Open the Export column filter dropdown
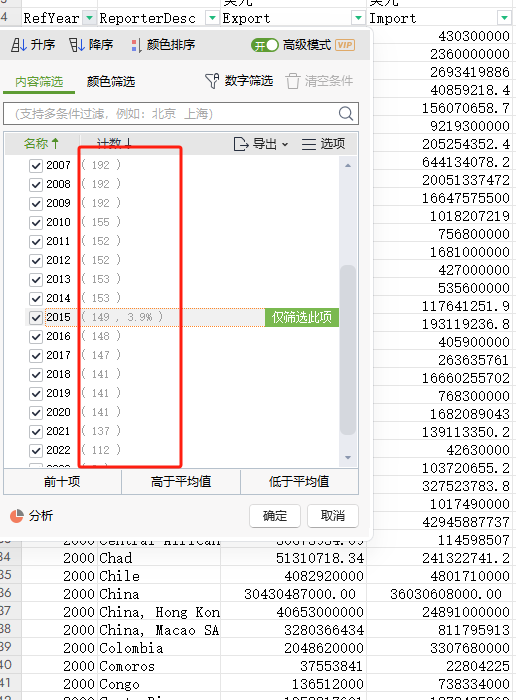 click(358, 18)
